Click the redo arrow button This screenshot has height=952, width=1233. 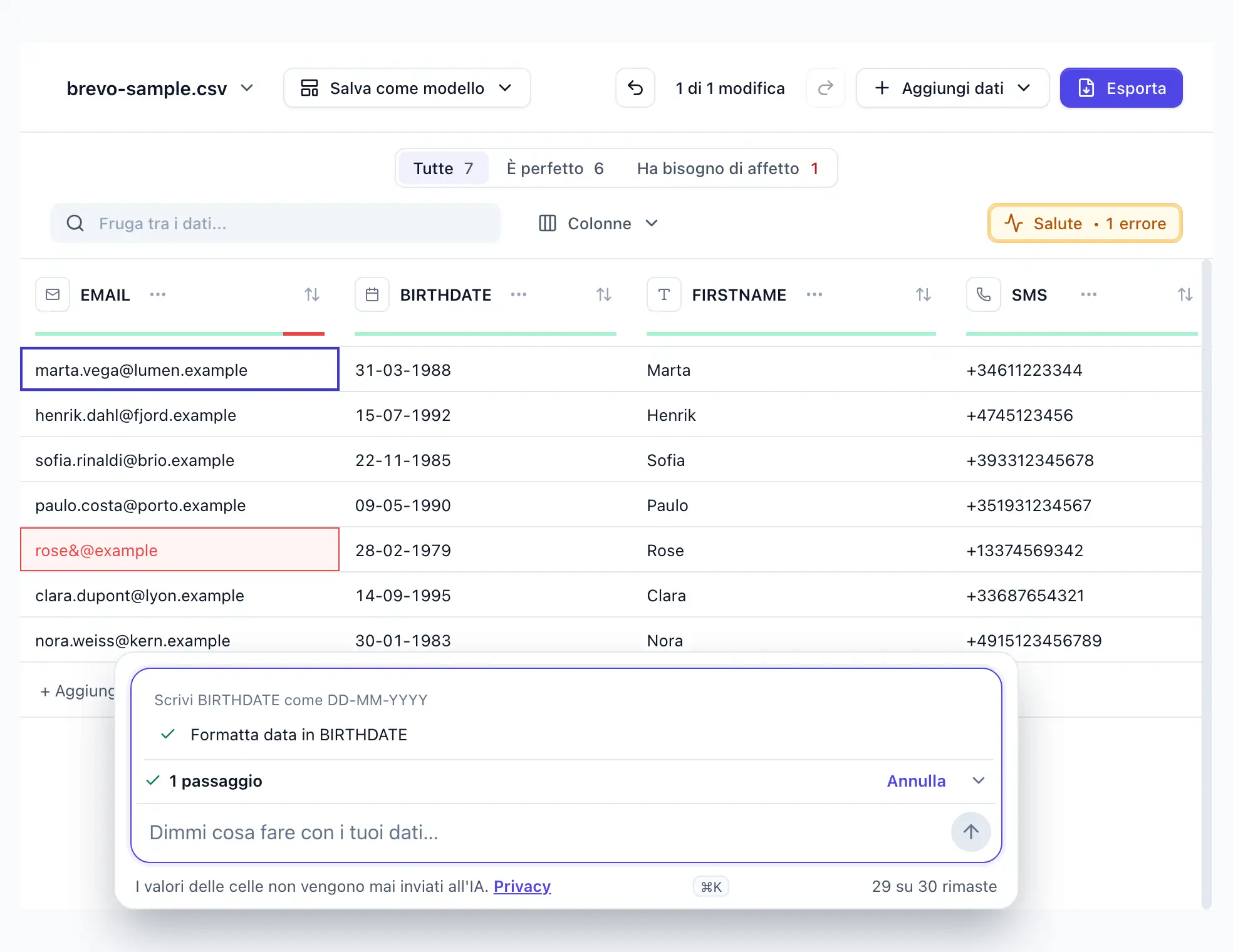[826, 88]
